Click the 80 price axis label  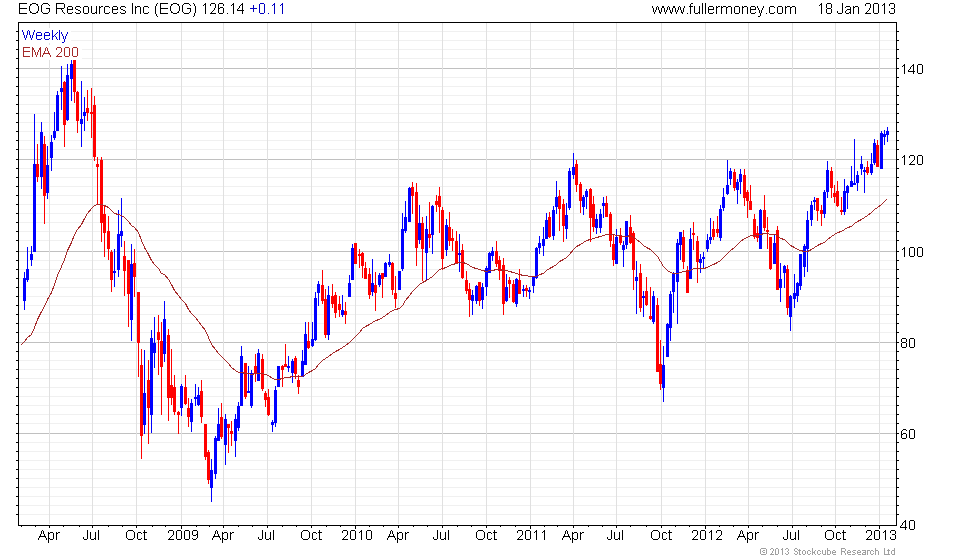pyautogui.click(x=908, y=342)
